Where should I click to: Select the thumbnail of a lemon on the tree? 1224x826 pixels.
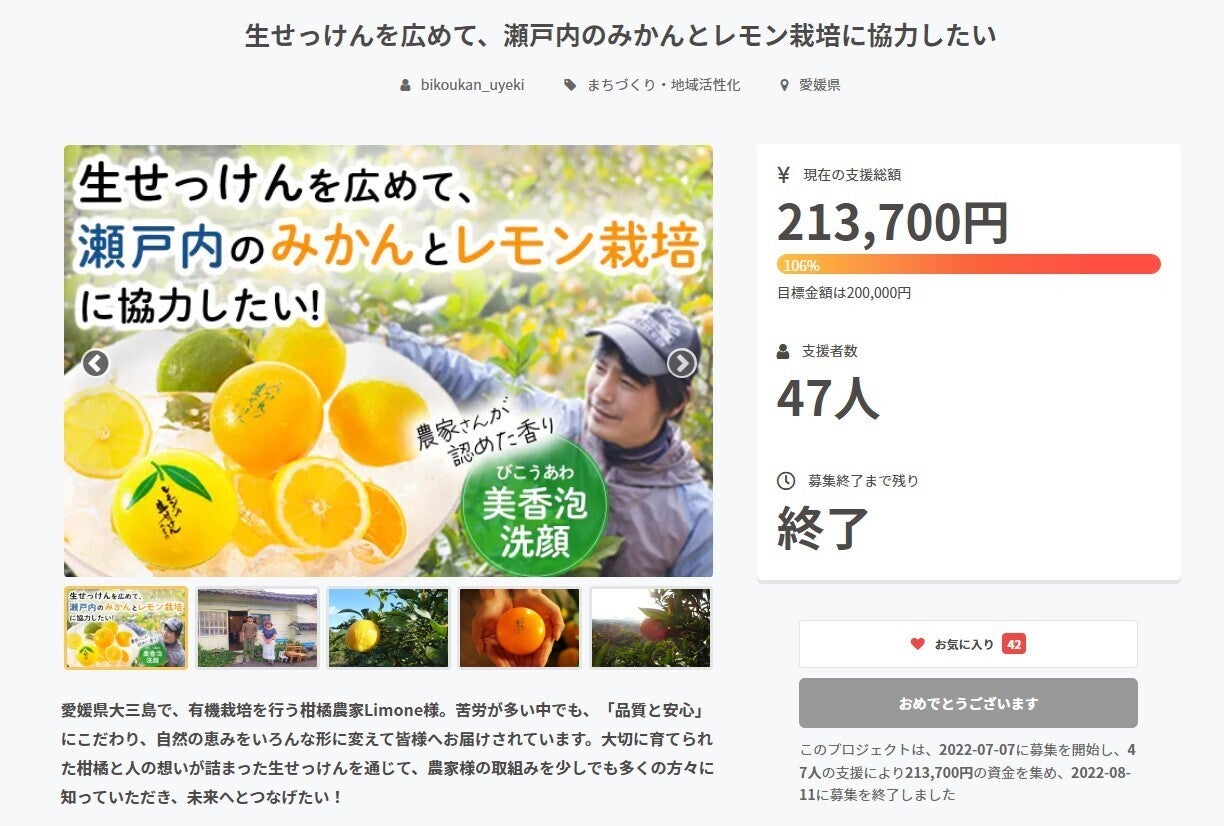click(x=388, y=628)
